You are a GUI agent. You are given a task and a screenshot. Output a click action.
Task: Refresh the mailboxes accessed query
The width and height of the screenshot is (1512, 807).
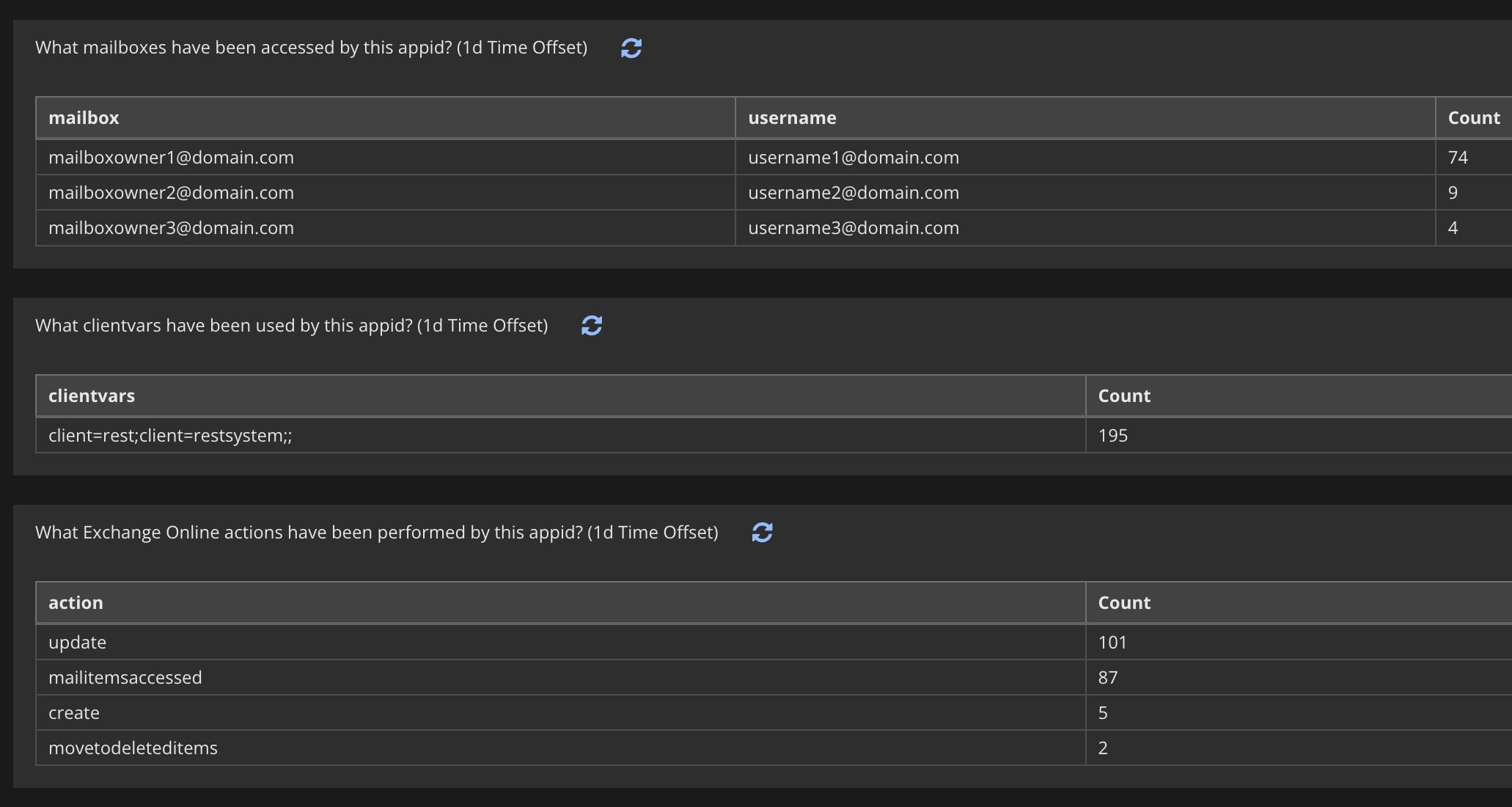pos(631,48)
